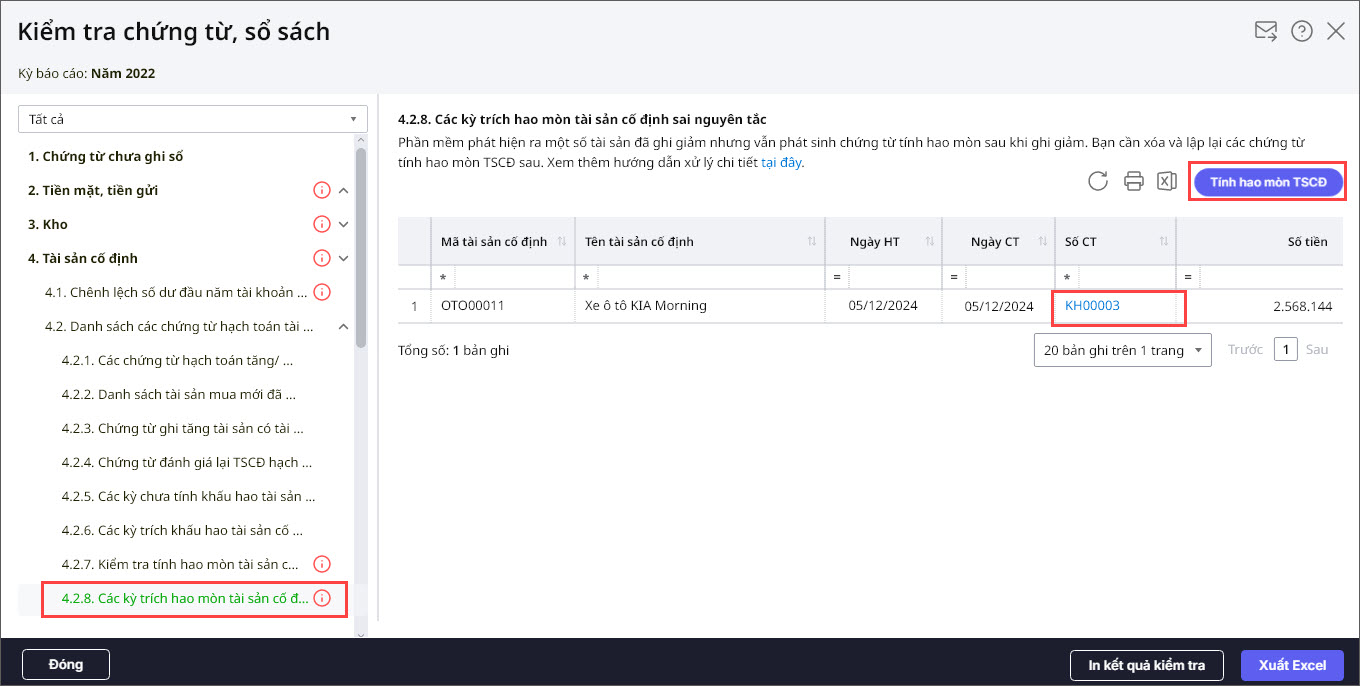Image resolution: width=1360 pixels, height=686 pixels.
Task: Collapse section 4.2 Danh sách các chứng từ
Action: (343, 326)
